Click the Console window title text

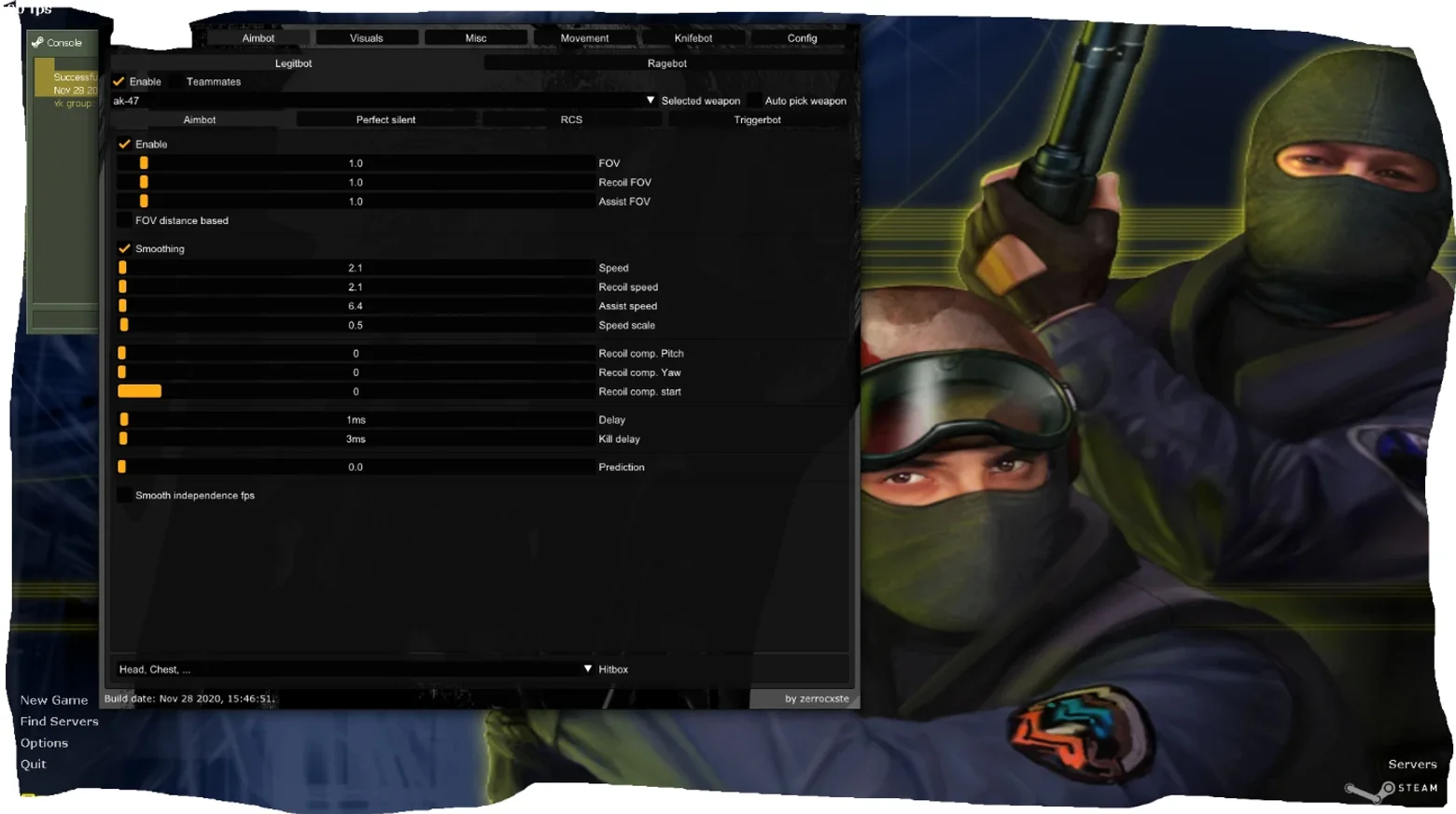click(x=64, y=43)
